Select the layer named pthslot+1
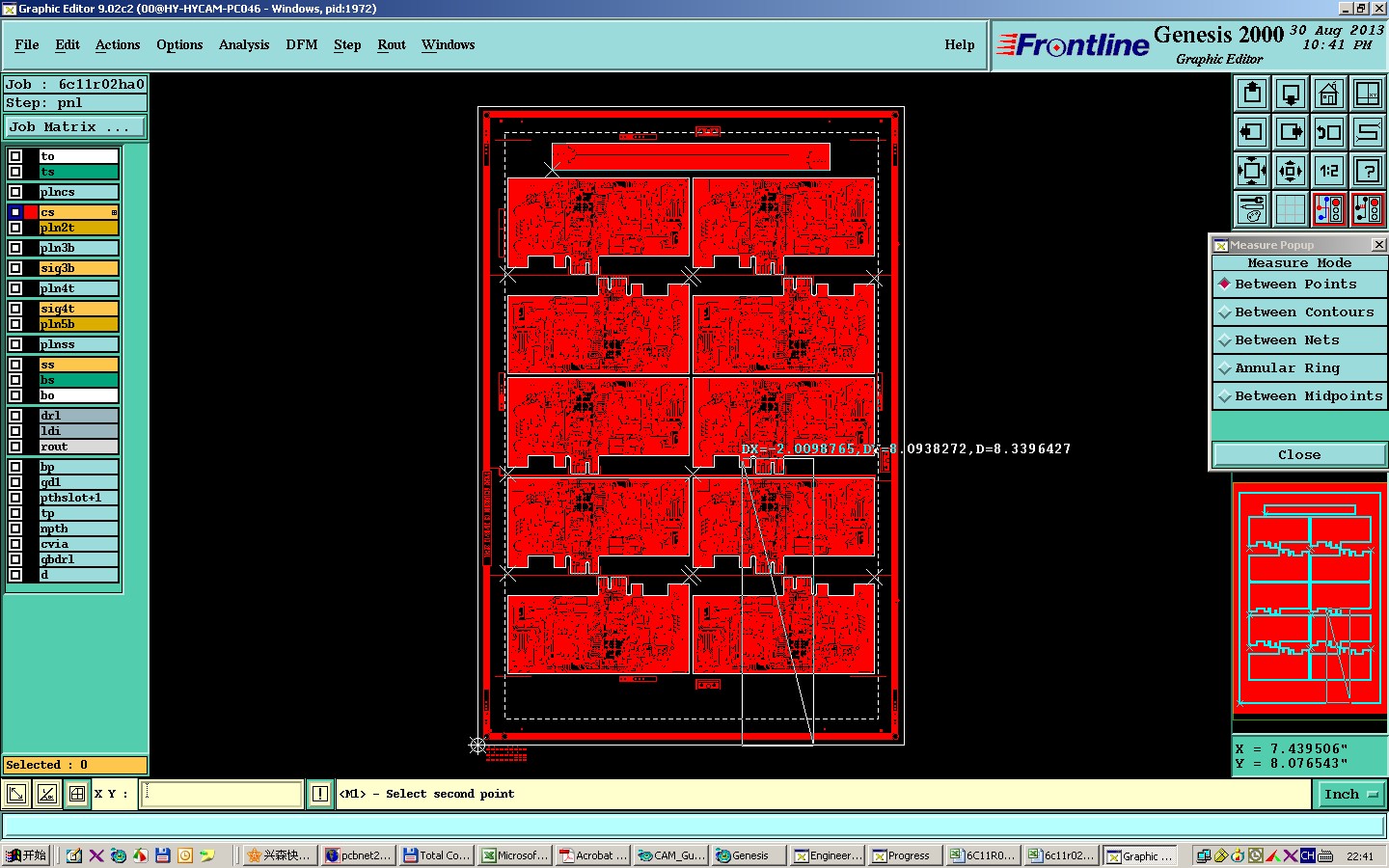Viewport: 1389px width, 868px height. point(78,498)
